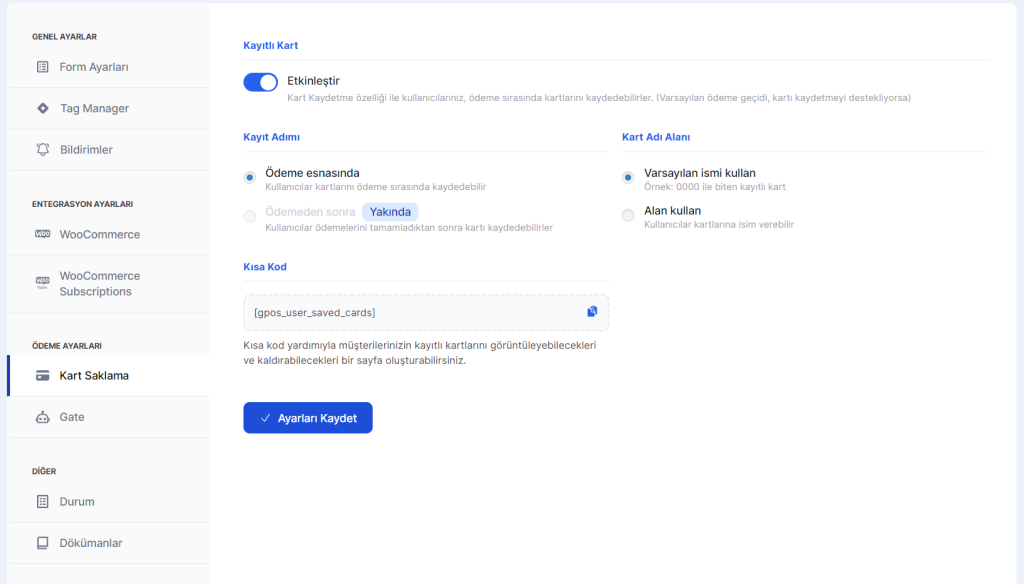Screen dimensions: 1024x584
Task: Click the Yakında badge label
Action: pyautogui.click(x=389, y=212)
